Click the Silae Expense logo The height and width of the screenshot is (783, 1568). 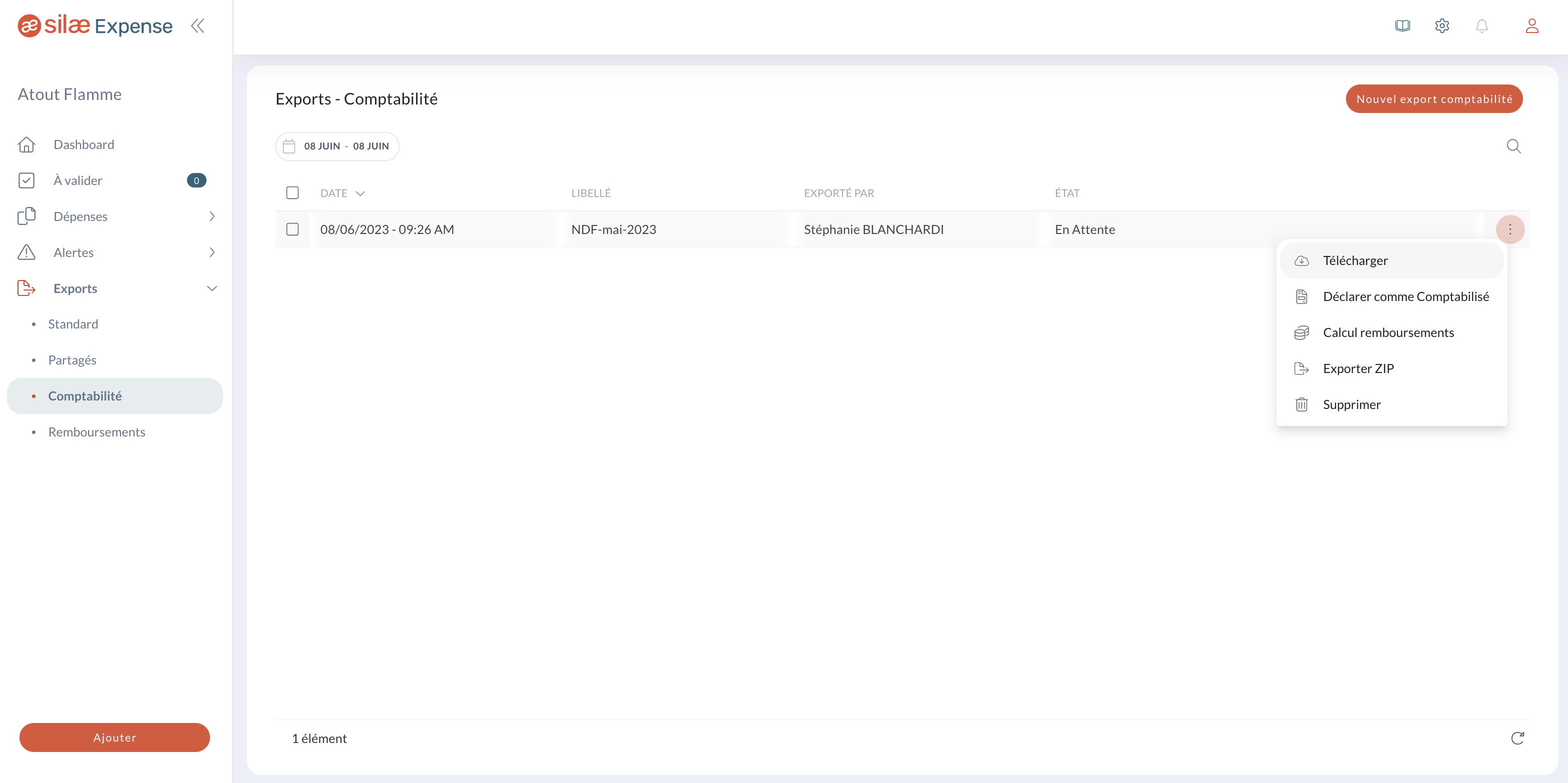point(95,25)
